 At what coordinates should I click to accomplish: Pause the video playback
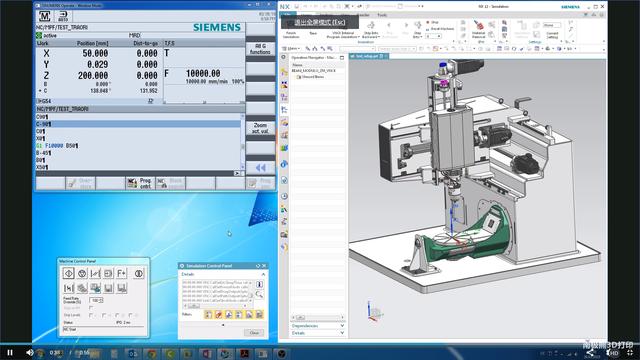coord(10,352)
